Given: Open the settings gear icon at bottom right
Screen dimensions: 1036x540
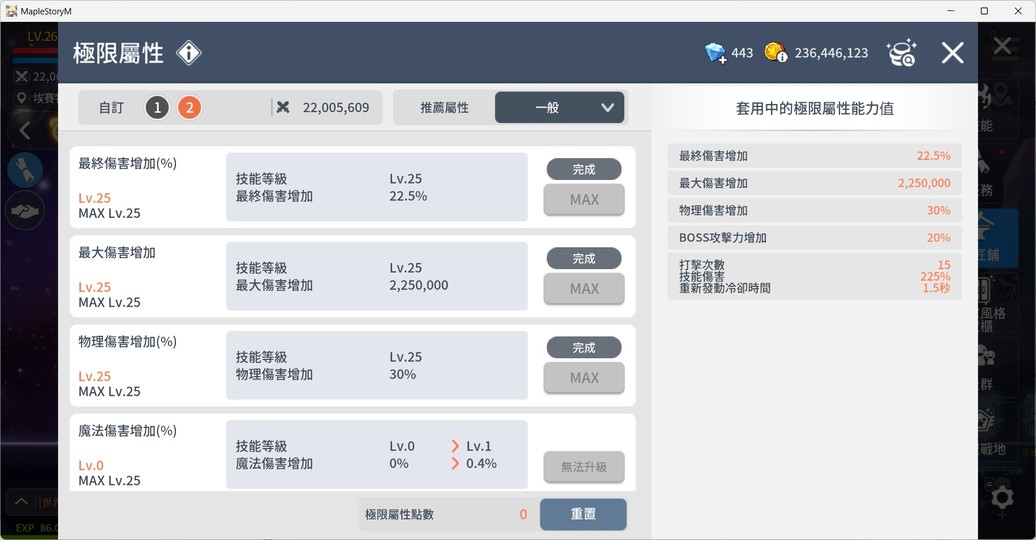Looking at the screenshot, I should (x=1002, y=497).
